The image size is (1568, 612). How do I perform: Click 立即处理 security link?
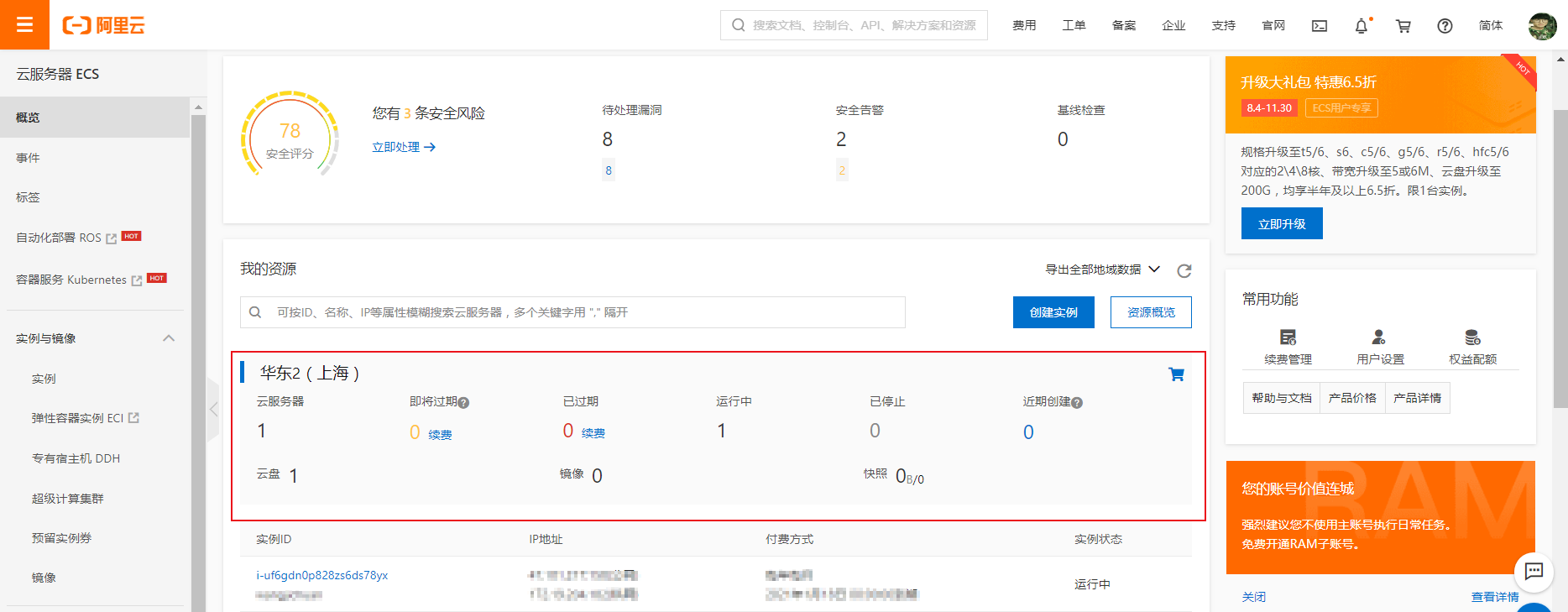404,147
